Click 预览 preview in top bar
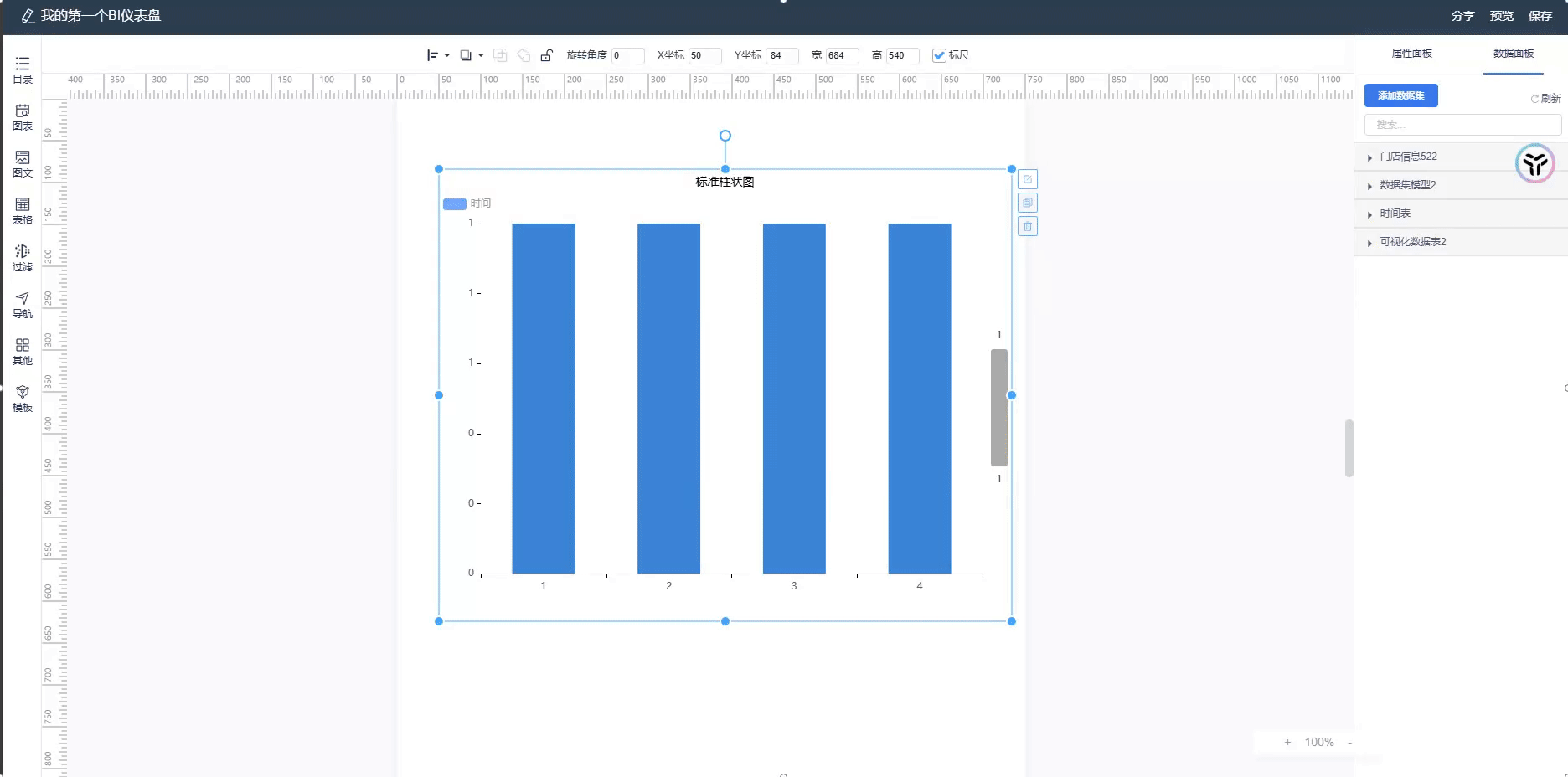The height and width of the screenshot is (777, 1568). tap(1501, 16)
